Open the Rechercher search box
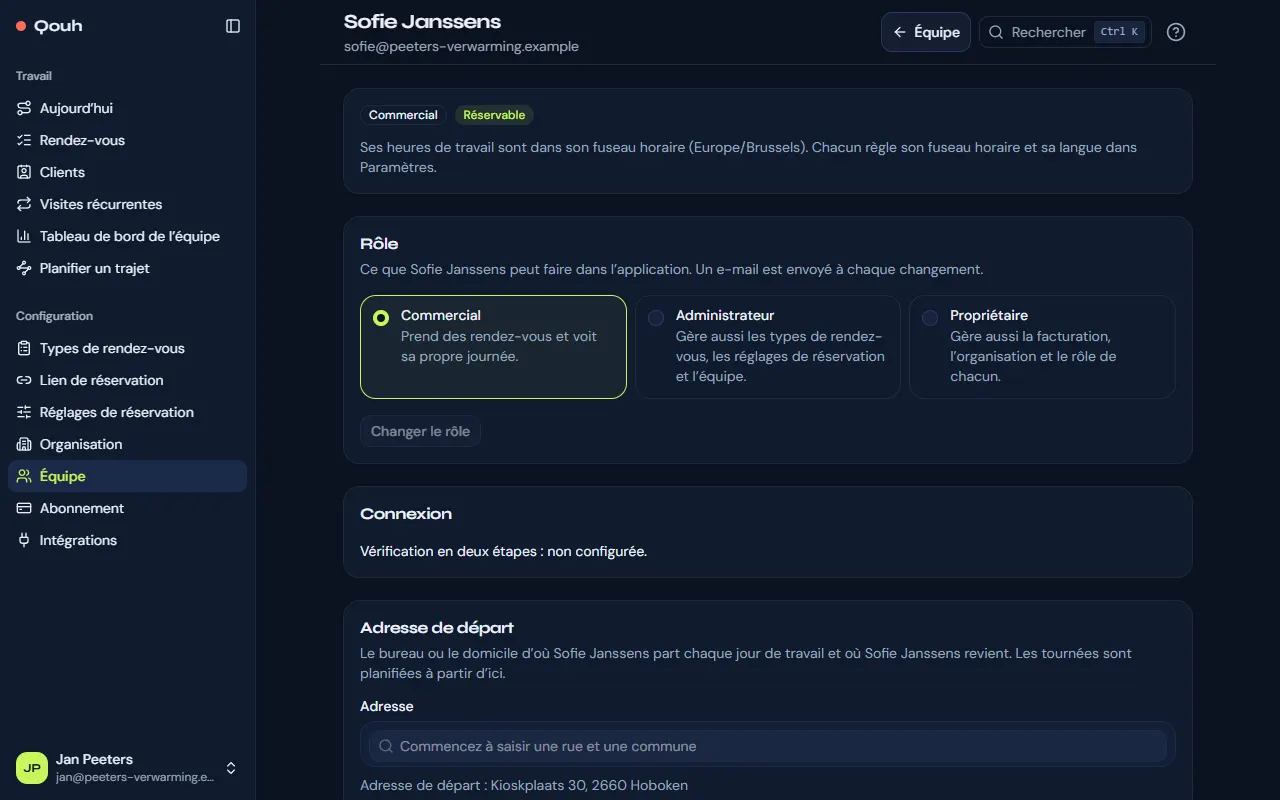The image size is (1280, 800). click(1065, 32)
